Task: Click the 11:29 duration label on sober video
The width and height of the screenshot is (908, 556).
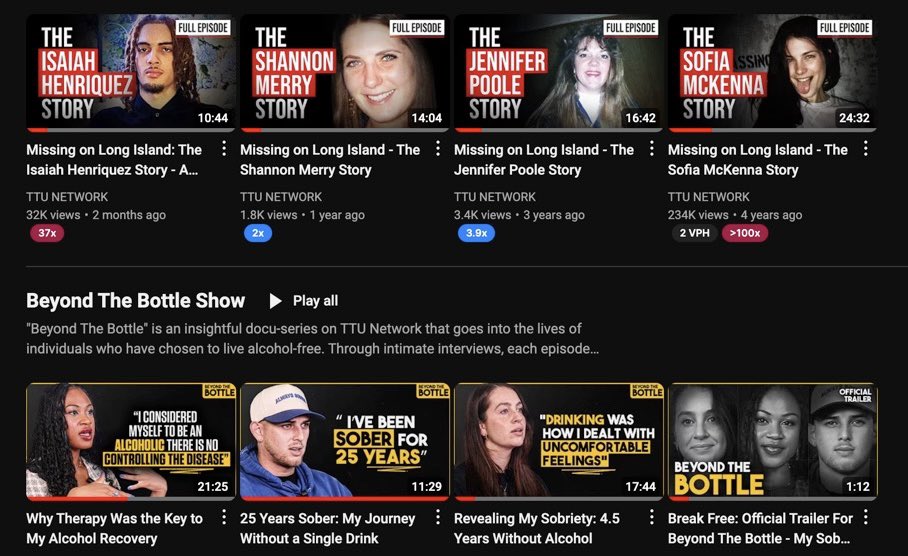Action: tap(426, 486)
